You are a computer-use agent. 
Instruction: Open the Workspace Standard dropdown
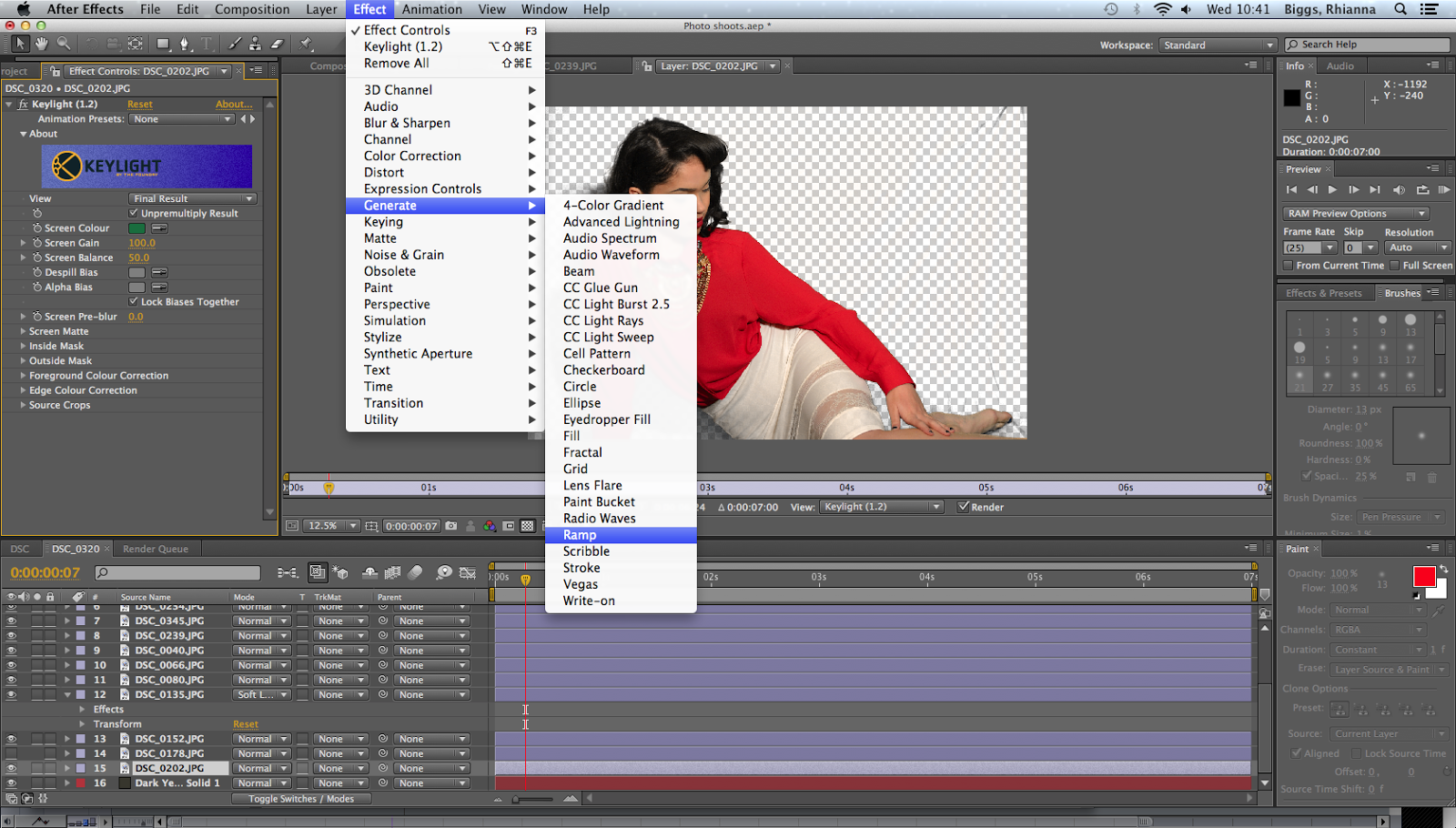(x=1218, y=45)
